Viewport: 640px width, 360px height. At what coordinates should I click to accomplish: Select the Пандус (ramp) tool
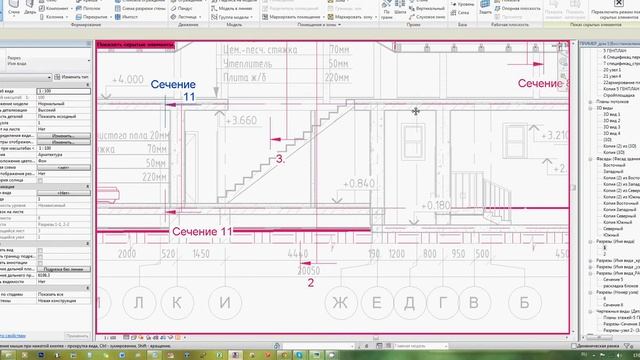pos(181,8)
